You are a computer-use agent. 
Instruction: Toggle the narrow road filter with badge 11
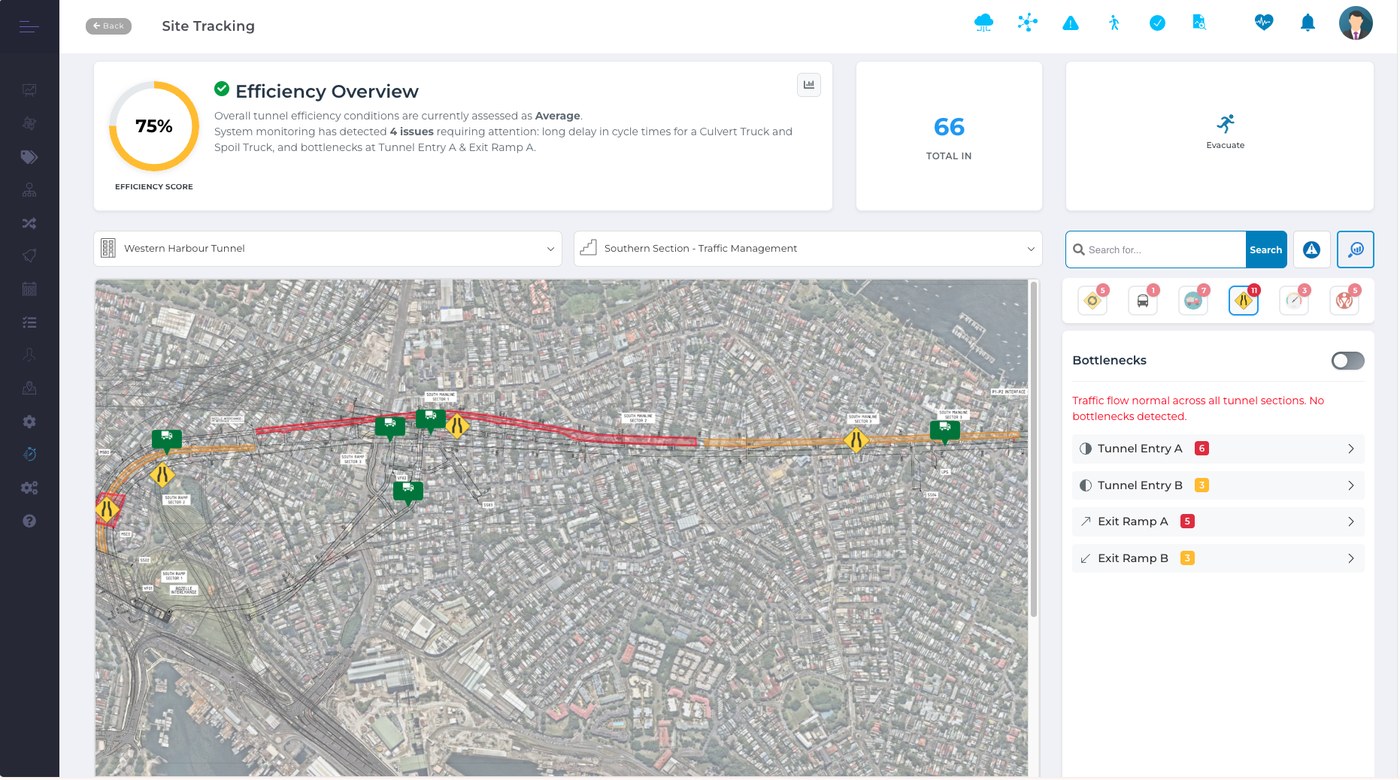[x=1243, y=300]
